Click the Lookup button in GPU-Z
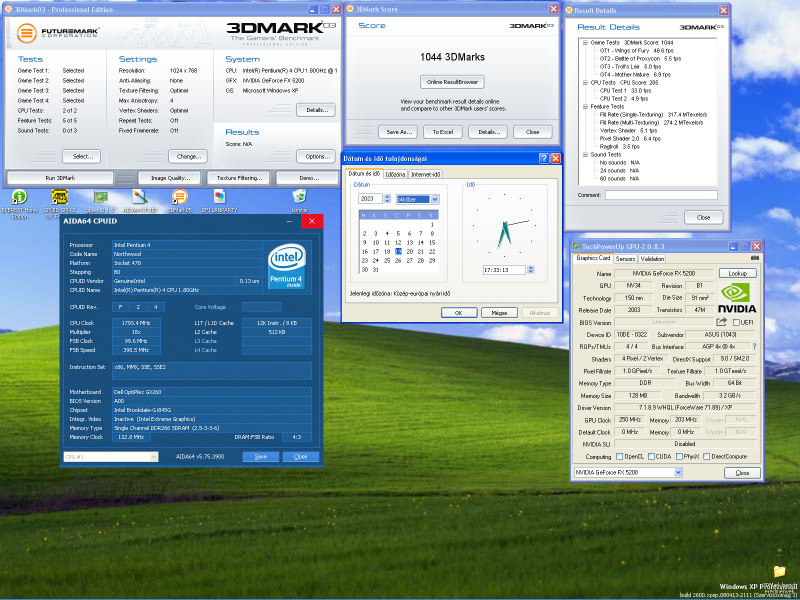Viewport: 800px width, 600px height. pos(737,273)
